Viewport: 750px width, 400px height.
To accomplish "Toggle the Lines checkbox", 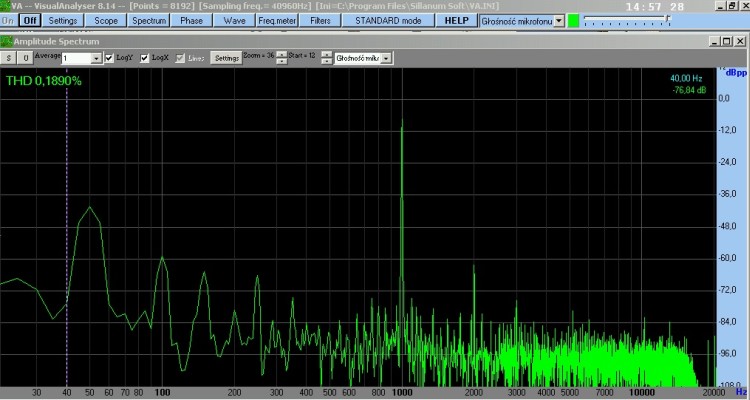I will tap(180, 58).
